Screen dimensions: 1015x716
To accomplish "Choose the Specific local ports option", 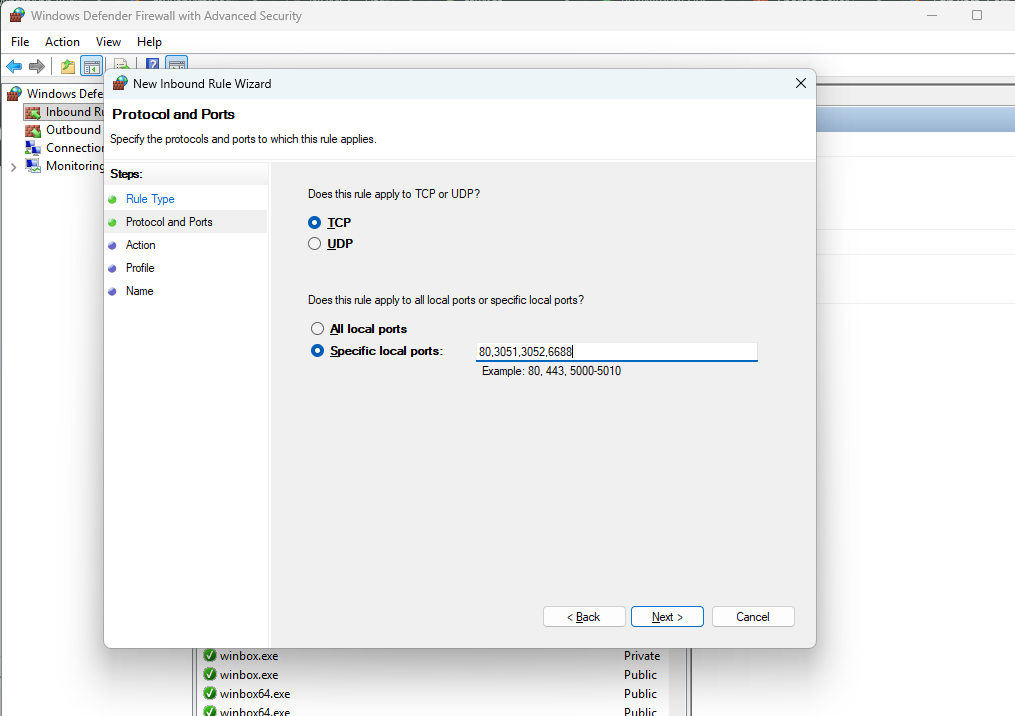I will [x=317, y=351].
